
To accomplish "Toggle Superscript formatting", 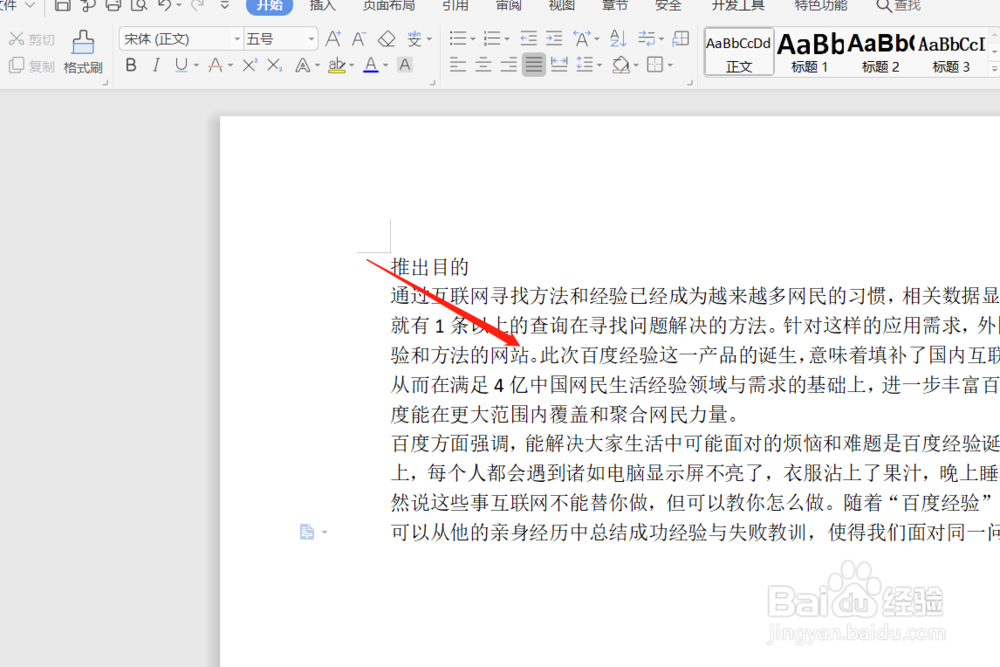I will point(249,65).
